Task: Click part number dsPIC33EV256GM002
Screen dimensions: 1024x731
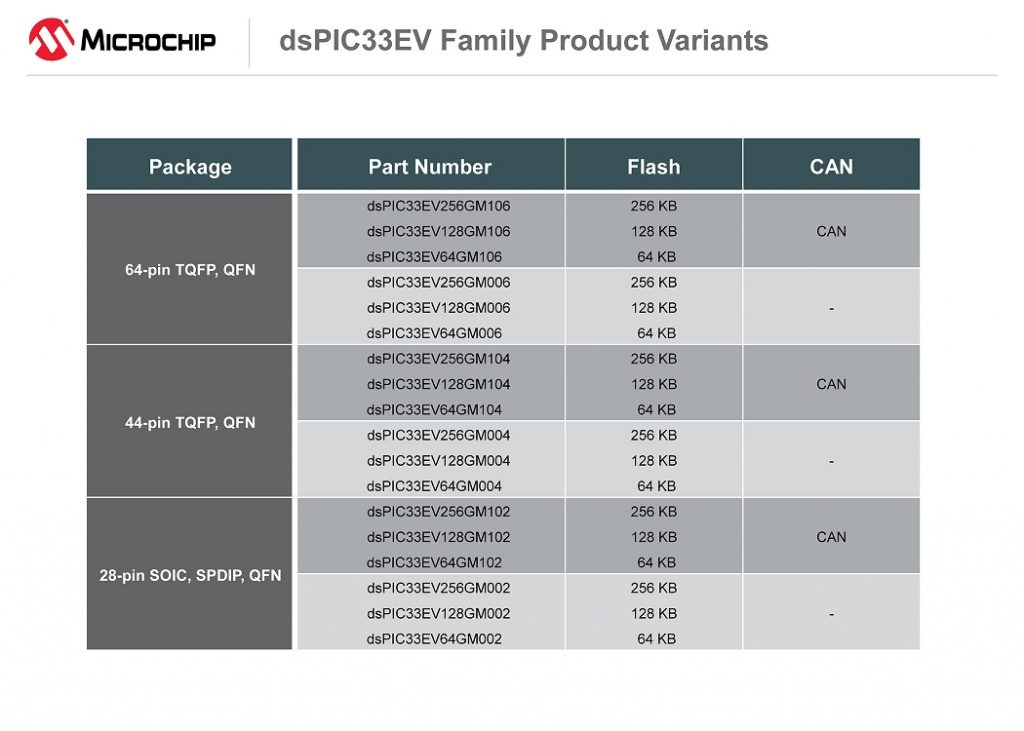Action: click(438, 588)
